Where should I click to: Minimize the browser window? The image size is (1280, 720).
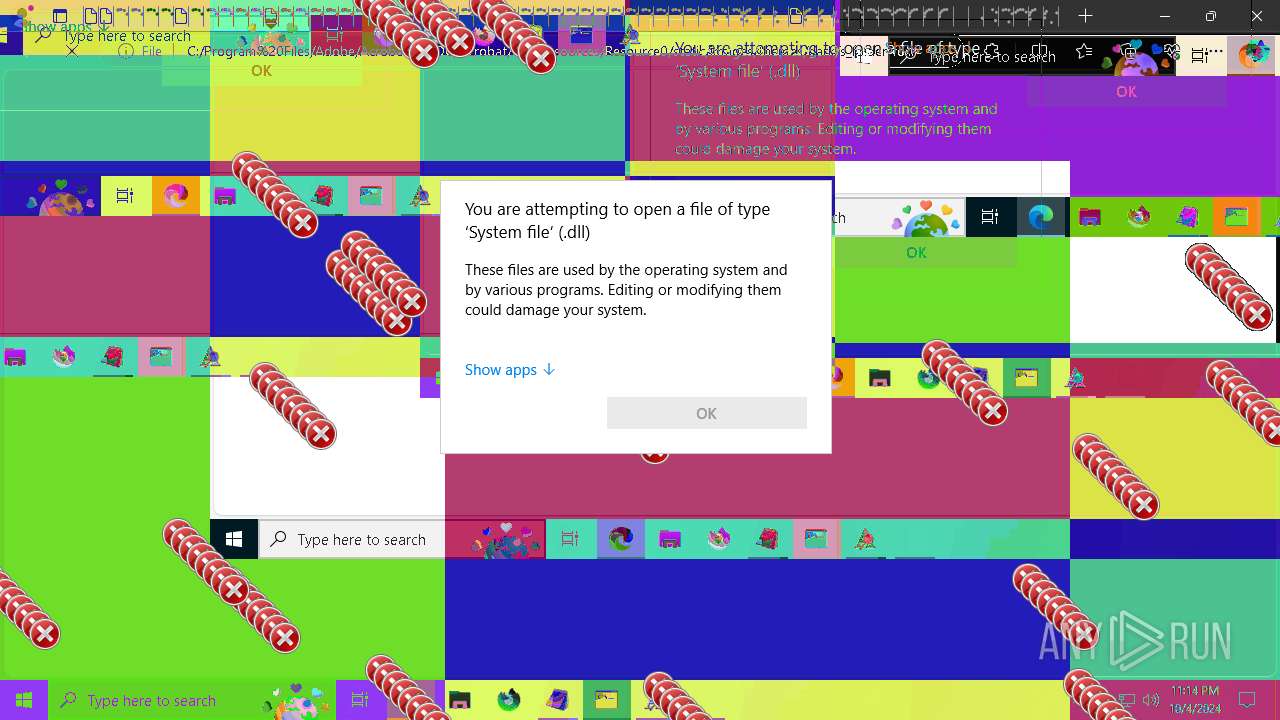point(1165,16)
